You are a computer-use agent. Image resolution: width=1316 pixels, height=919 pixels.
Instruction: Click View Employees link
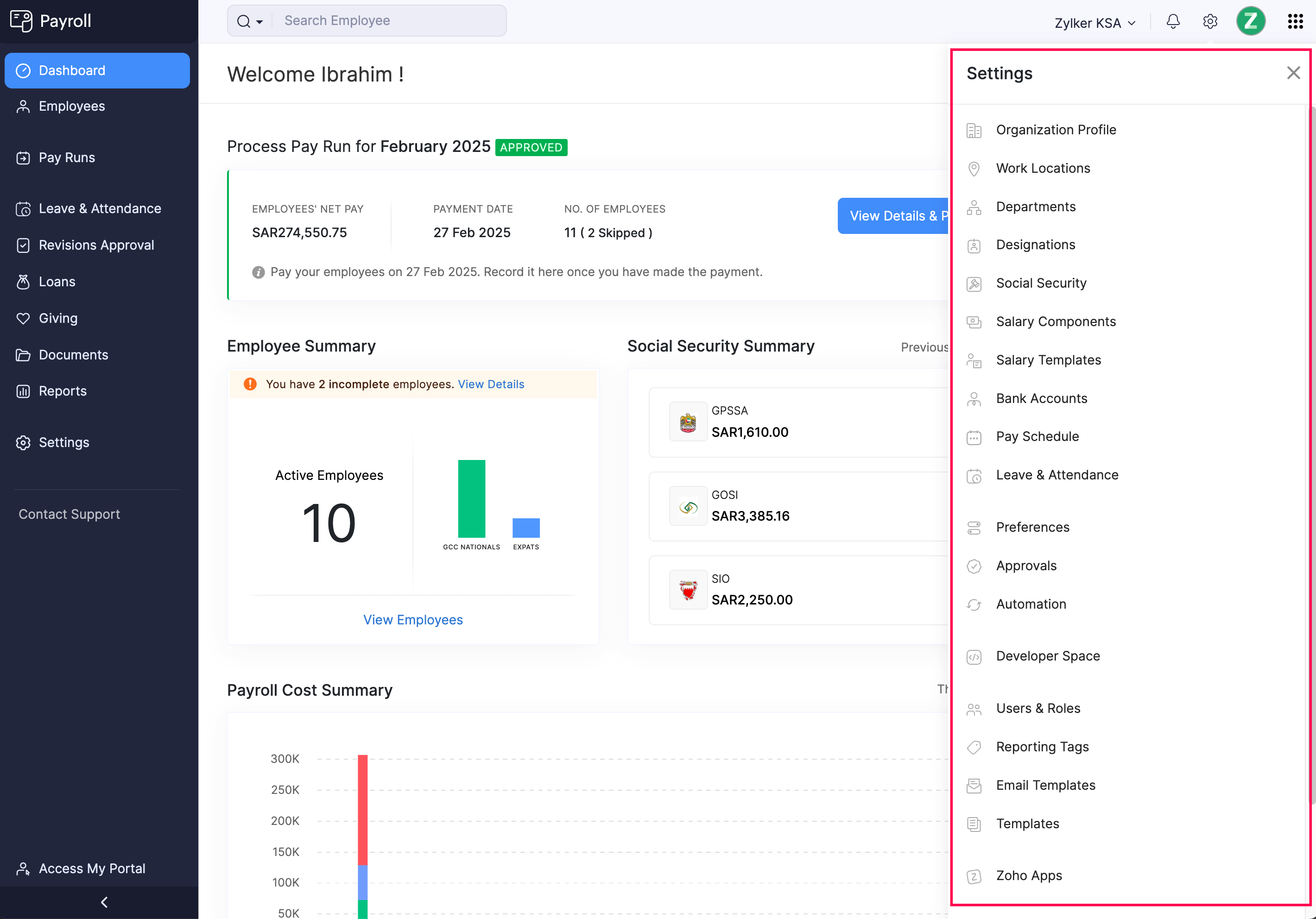[413, 619]
